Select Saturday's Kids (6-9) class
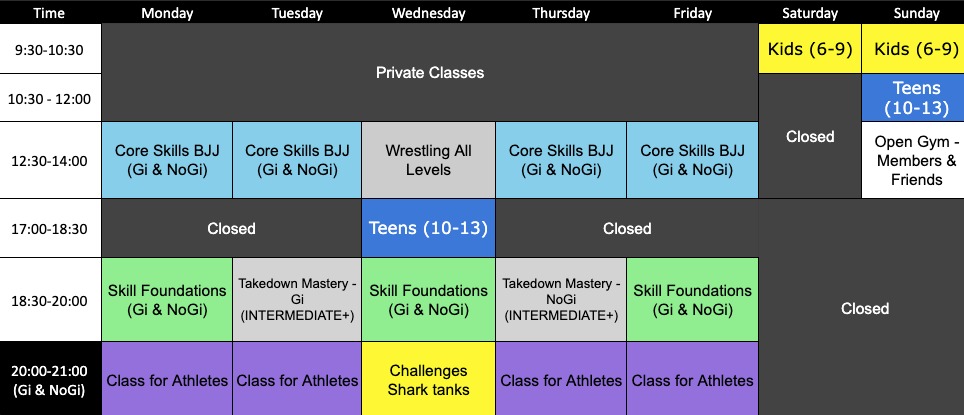964x415 pixels. 810,49
